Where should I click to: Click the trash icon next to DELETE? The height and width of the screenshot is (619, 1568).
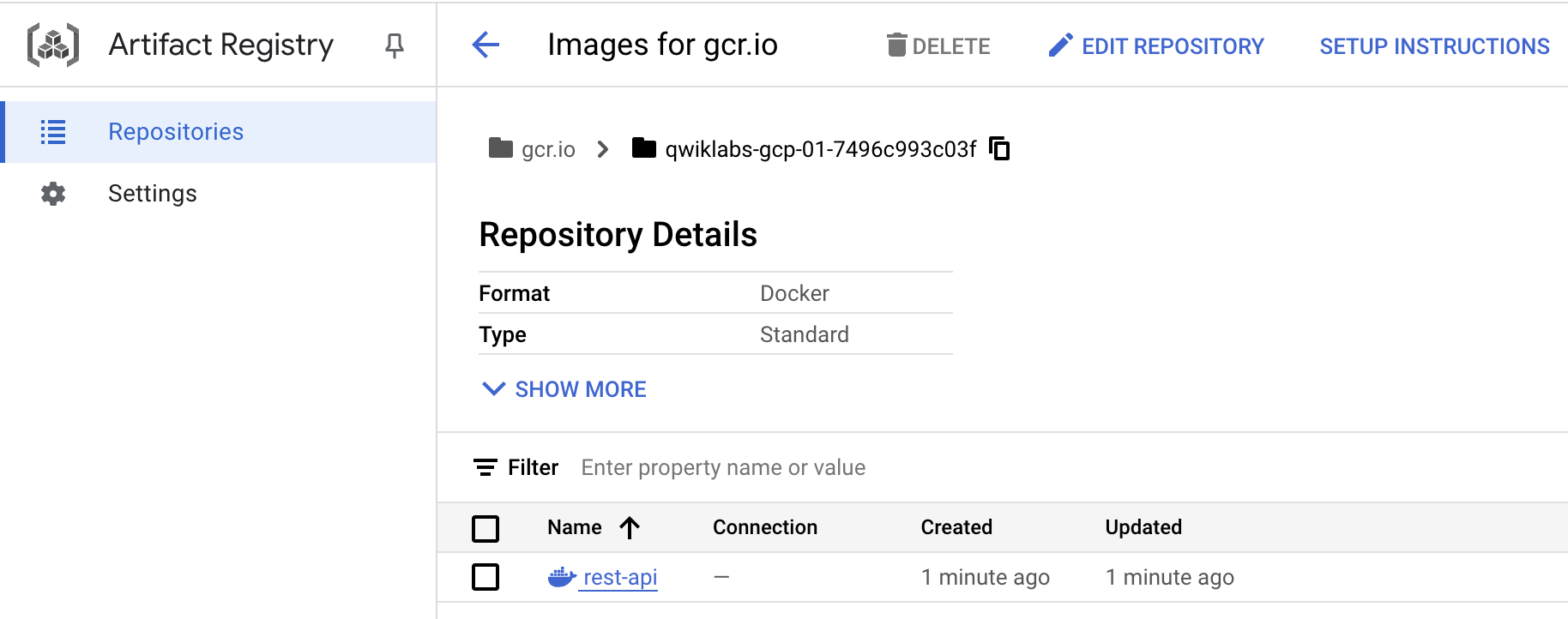coord(896,45)
